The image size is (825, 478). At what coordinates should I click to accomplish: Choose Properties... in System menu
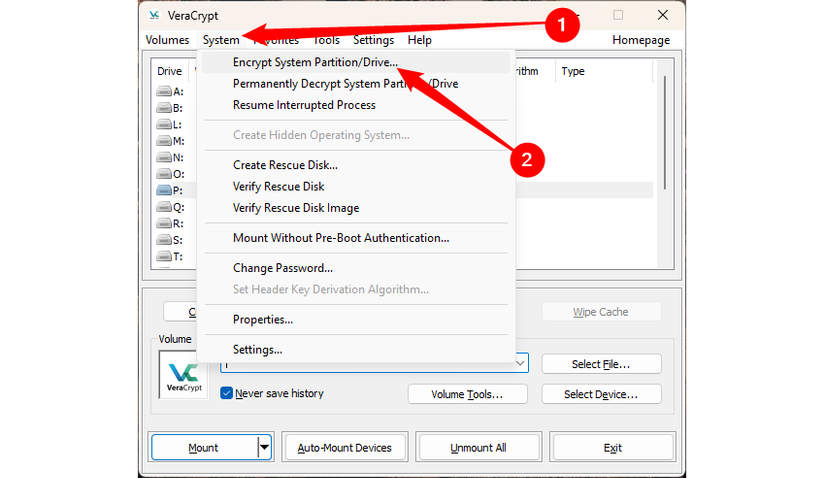pyautogui.click(x=356, y=320)
